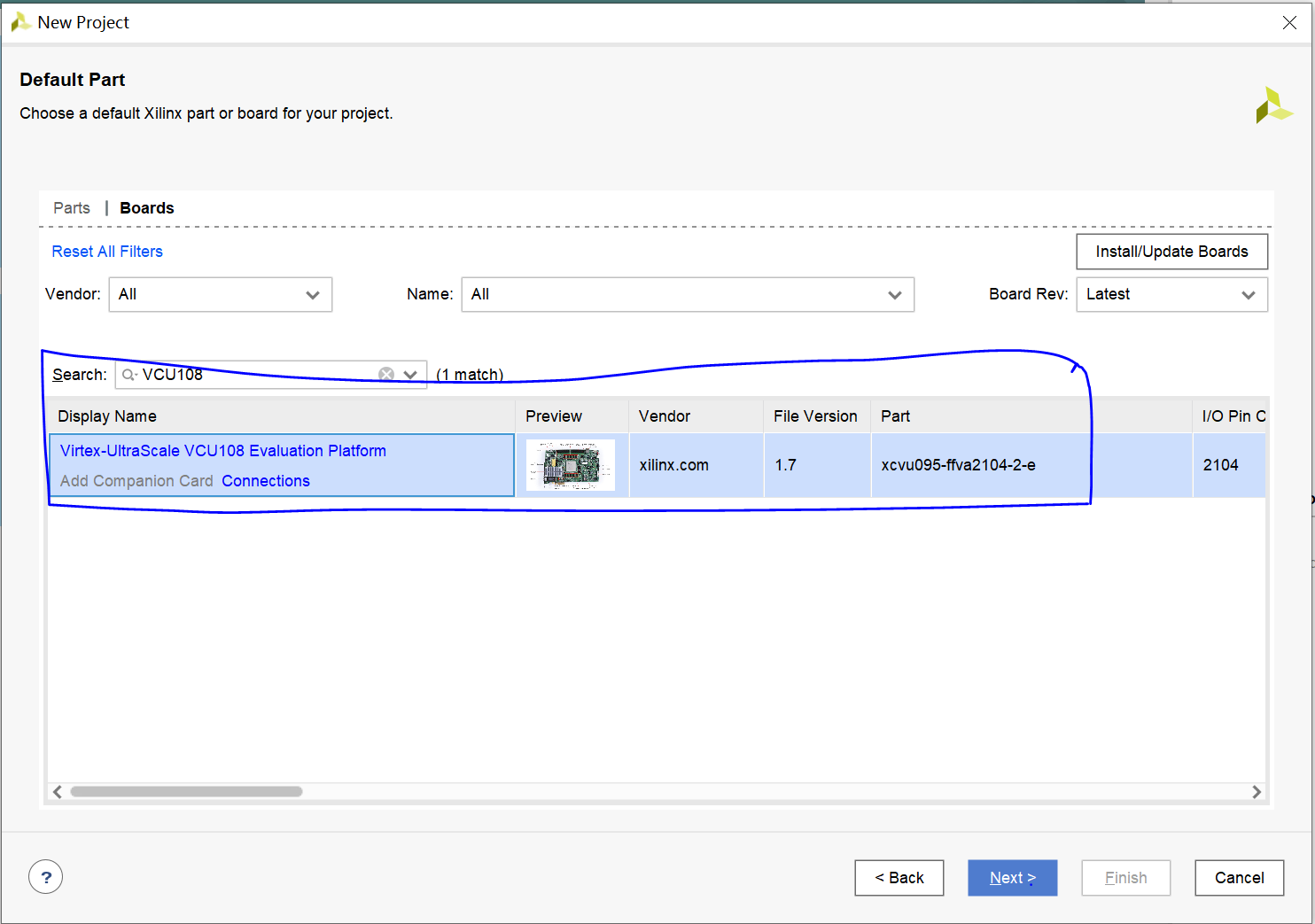Sort by Part column header
This screenshot has height=924, width=1315.
pos(1031,416)
